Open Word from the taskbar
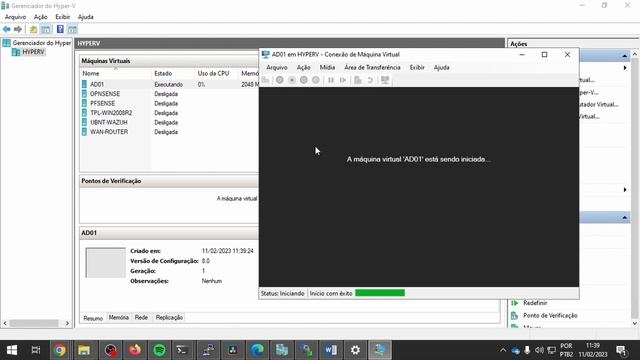The image size is (640, 360). [x=331, y=350]
